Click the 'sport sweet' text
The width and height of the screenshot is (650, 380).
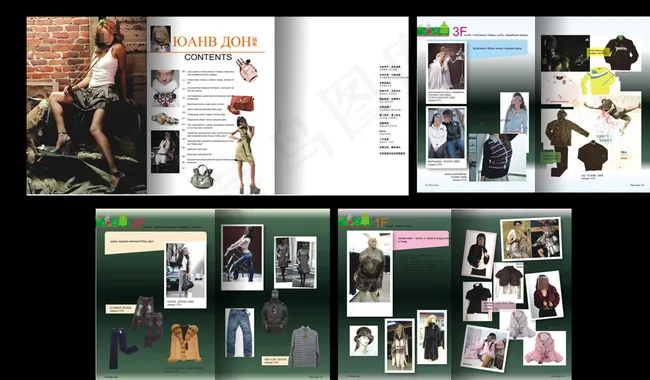tap(604, 138)
